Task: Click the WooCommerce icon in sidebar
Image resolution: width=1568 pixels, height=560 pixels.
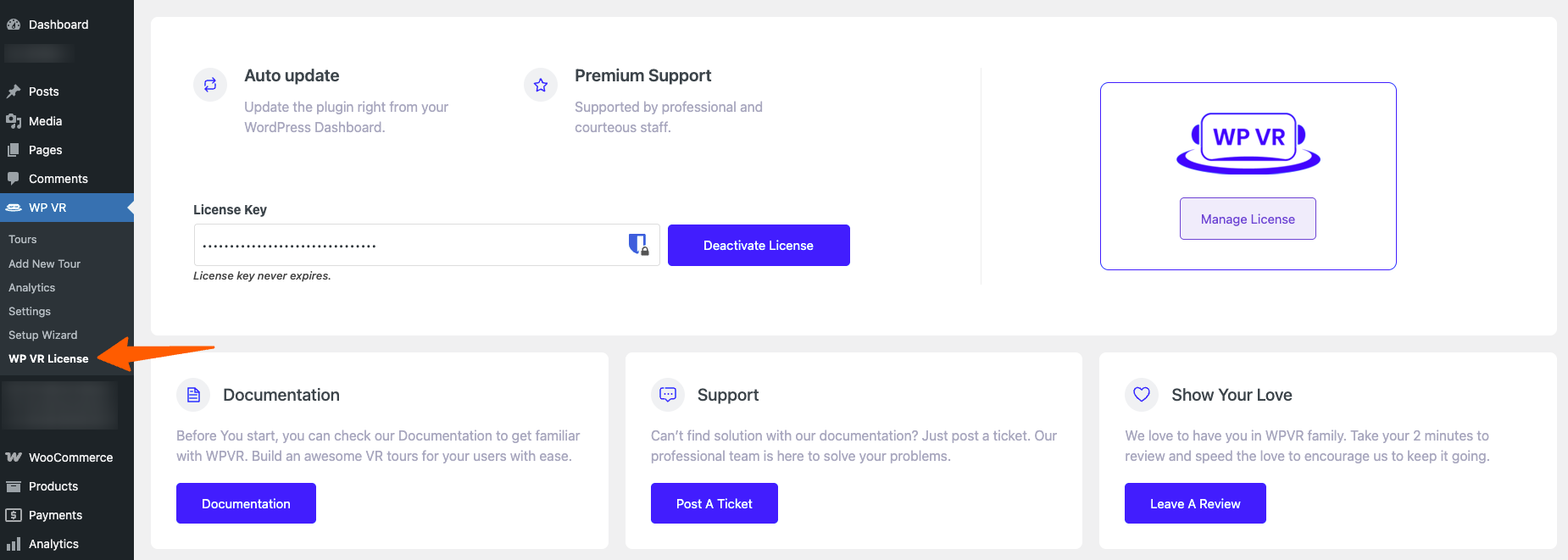Action: coord(14,457)
